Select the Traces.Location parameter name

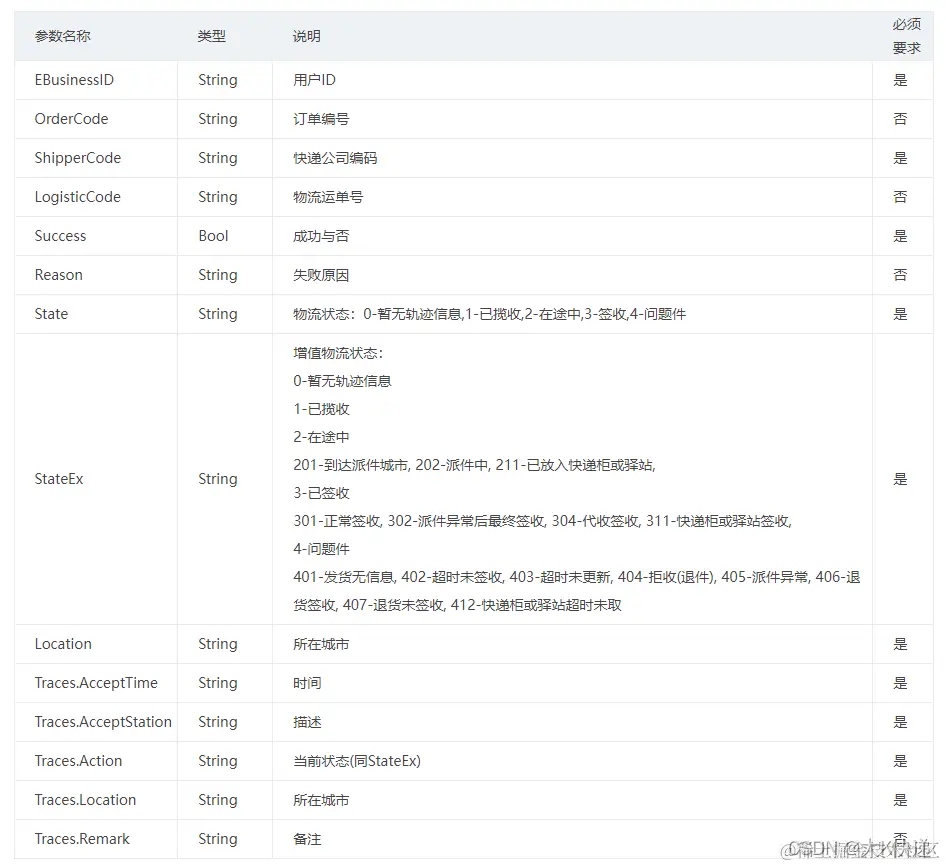(85, 800)
